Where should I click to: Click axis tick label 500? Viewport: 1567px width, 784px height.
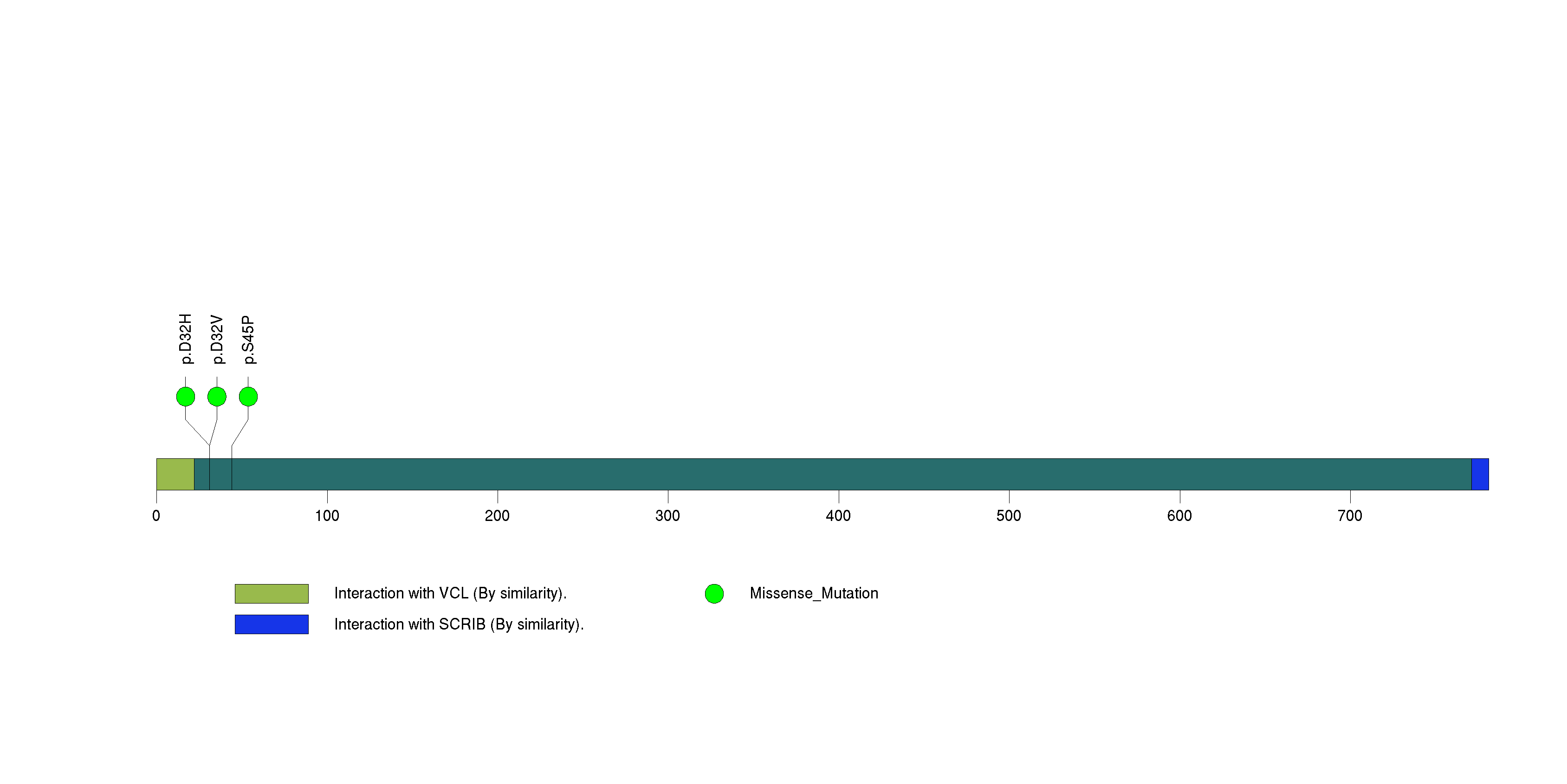(x=1009, y=516)
